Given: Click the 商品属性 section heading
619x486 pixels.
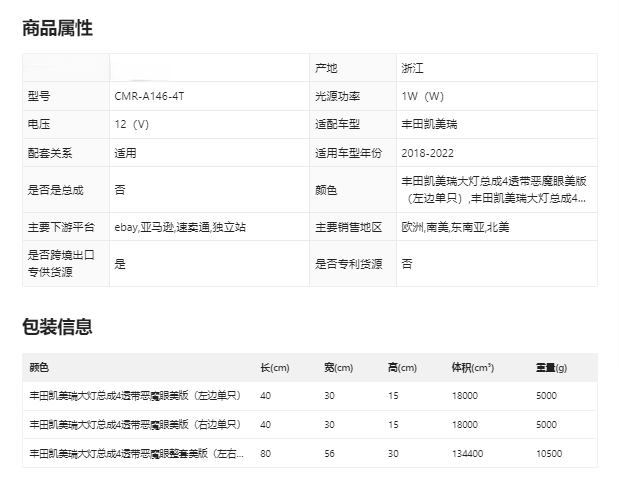Looking at the screenshot, I should click(57, 28).
